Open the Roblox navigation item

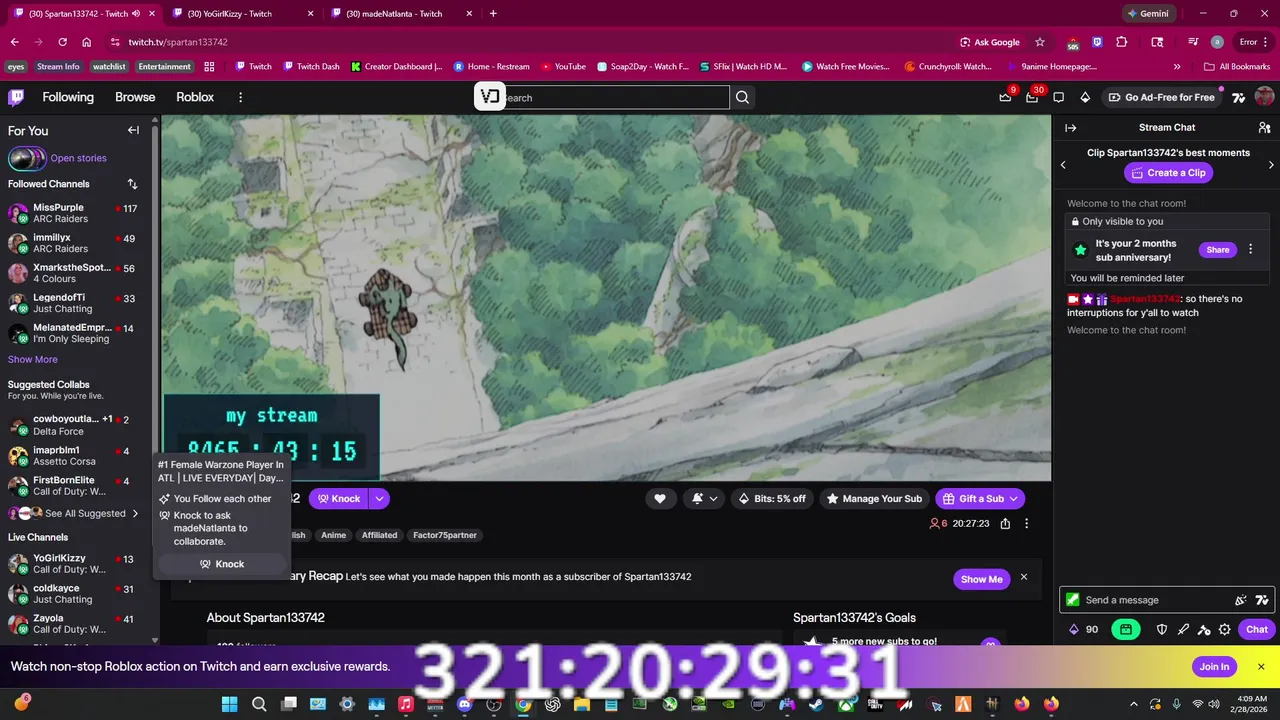pos(195,97)
